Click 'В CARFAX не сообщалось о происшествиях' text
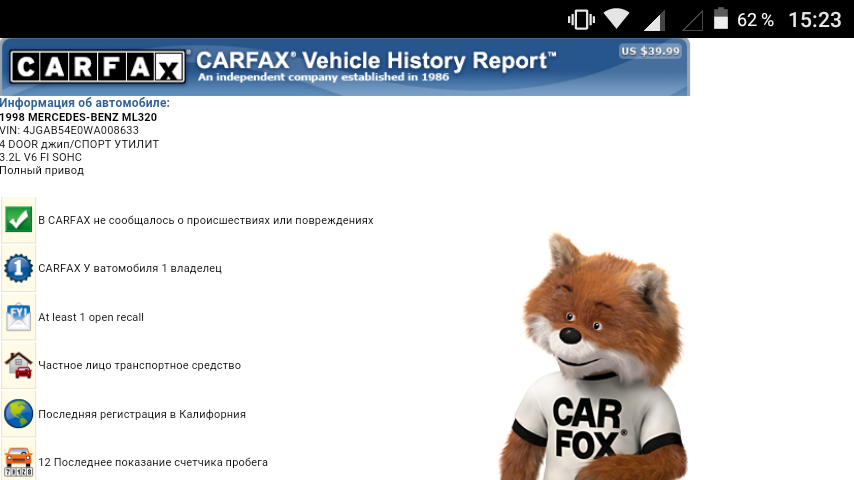 (205, 220)
